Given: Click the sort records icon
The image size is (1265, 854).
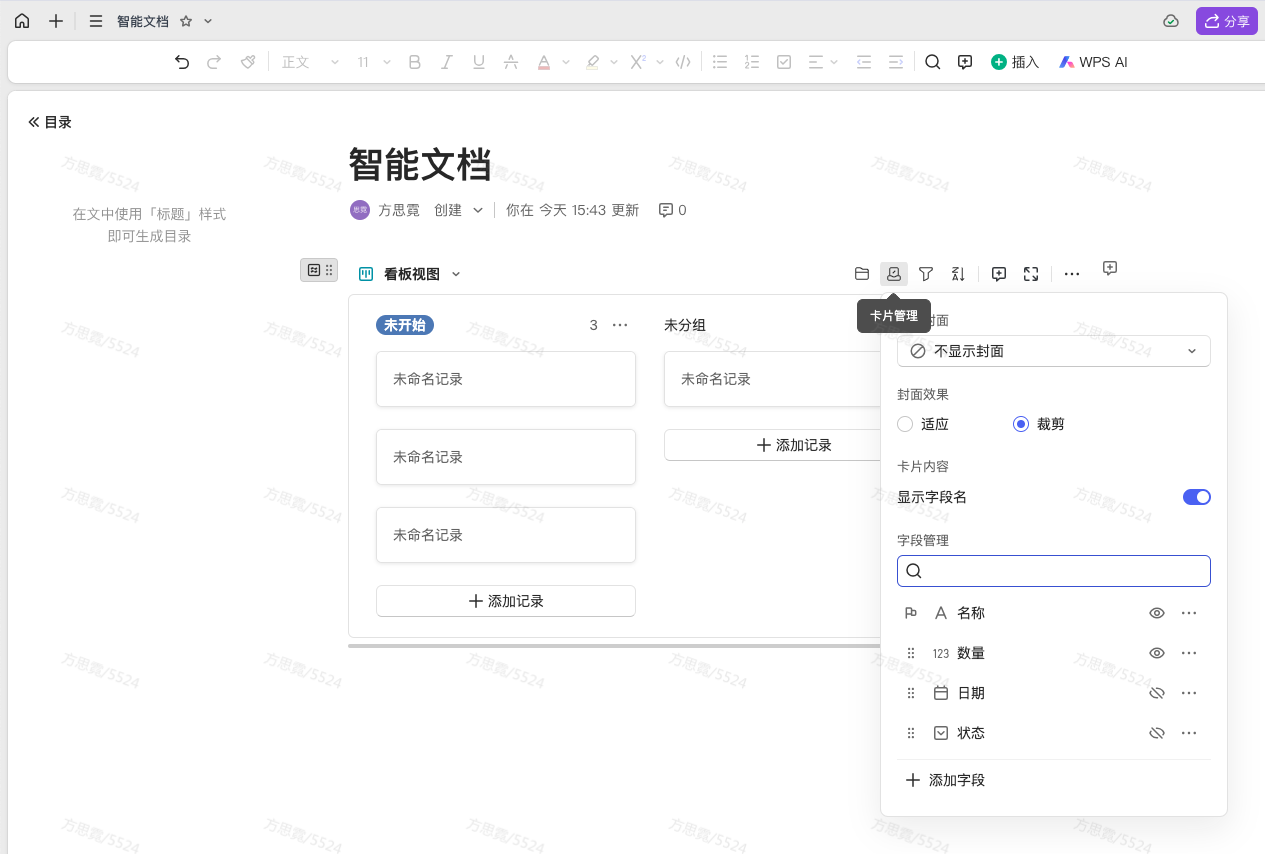Looking at the screenshot, I should 958,274.
